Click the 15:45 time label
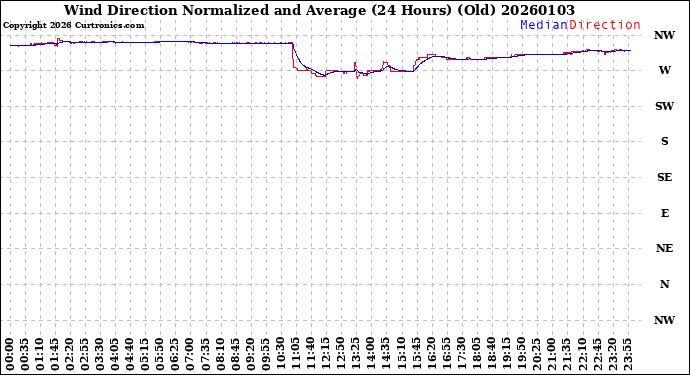Screen dimensions: 690x375 click(x=416, y=354)
